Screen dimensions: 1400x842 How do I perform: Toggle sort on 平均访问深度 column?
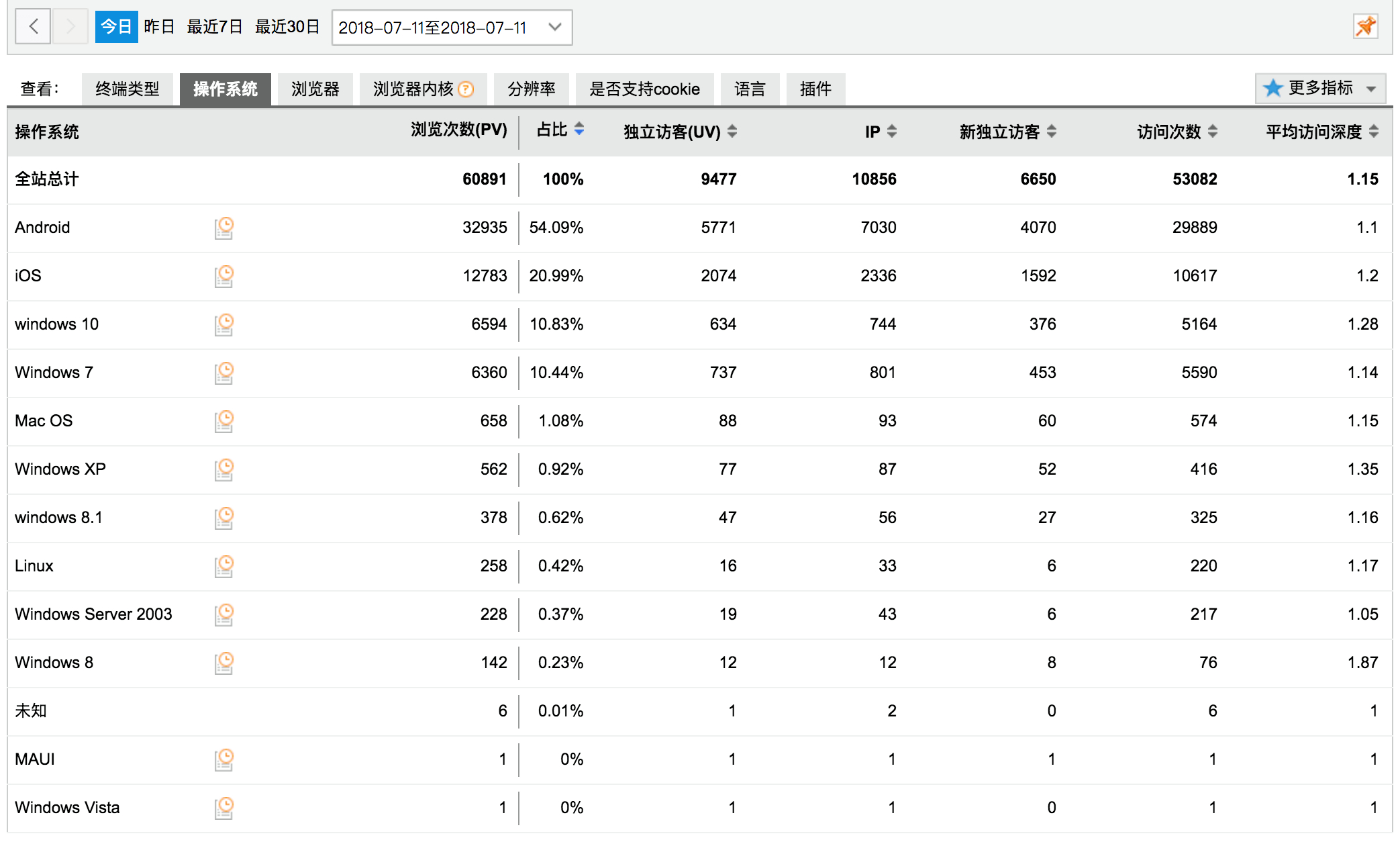(x=1374, y=132)
